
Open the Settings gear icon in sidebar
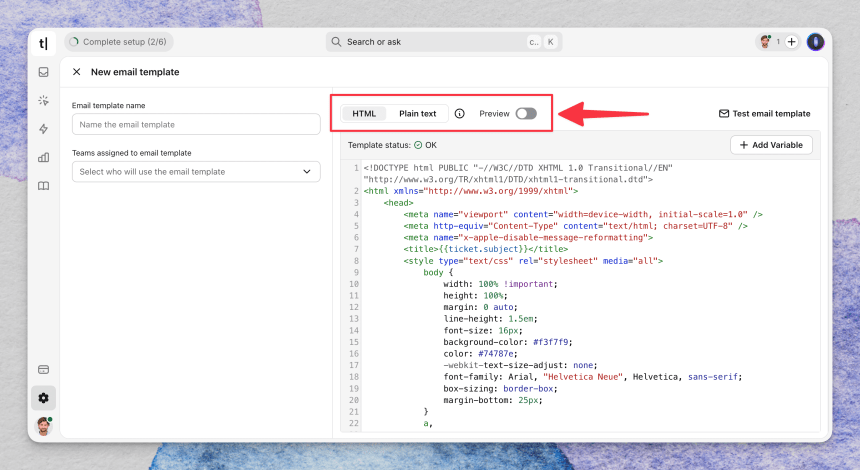43,398
